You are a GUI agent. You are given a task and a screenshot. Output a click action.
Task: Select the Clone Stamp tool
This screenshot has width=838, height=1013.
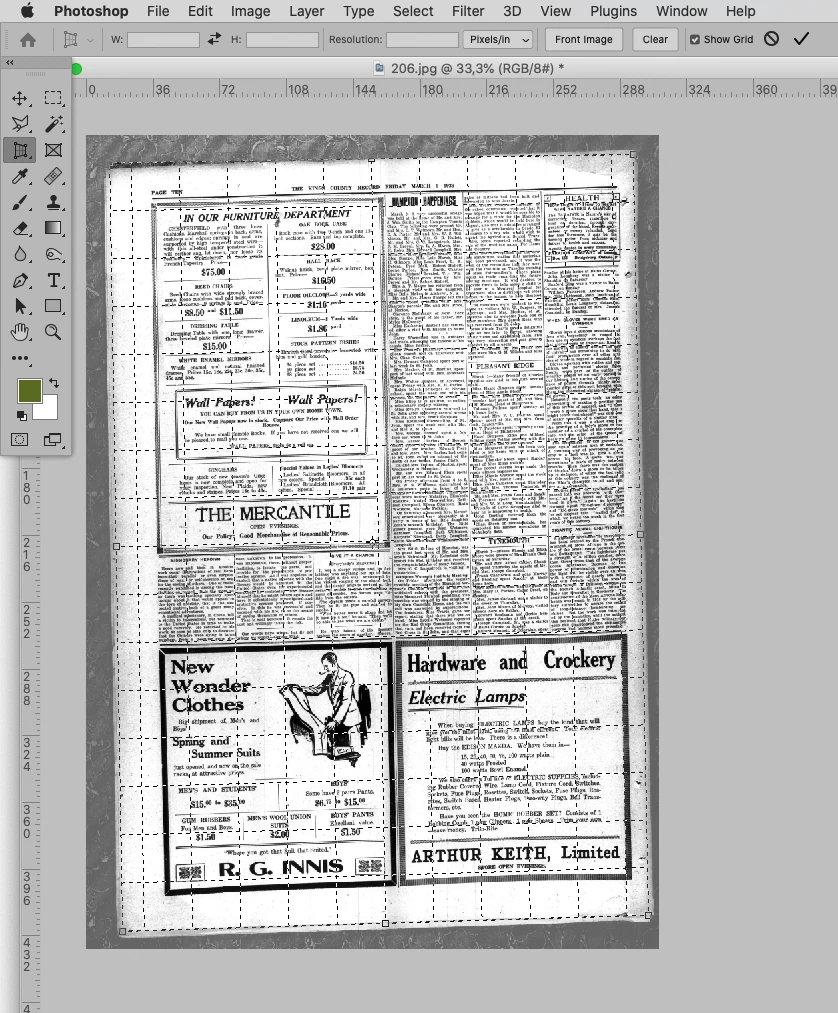pyautogui.click(x=53, y=202)
